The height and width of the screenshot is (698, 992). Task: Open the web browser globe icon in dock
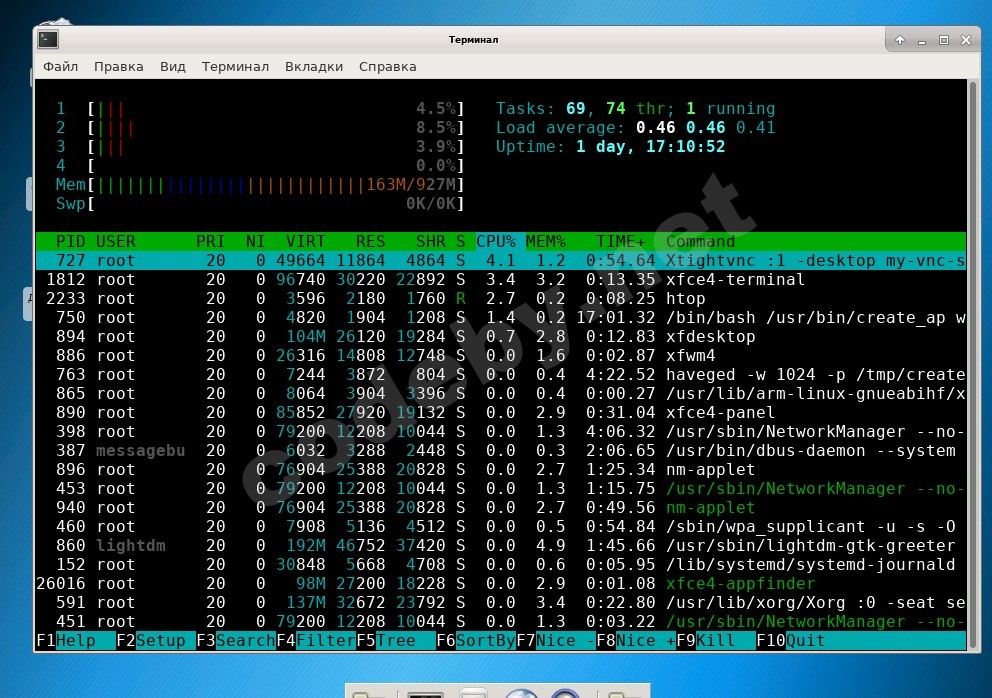point(520,693)
